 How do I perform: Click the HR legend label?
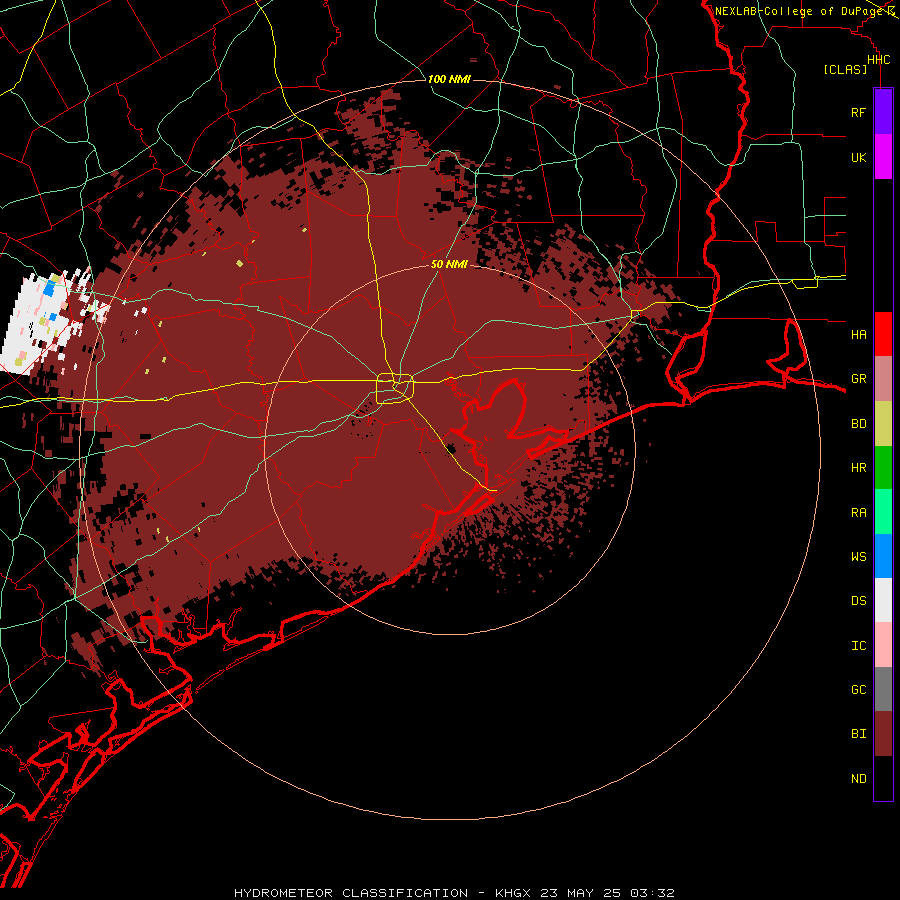click(x=858, y=468)
